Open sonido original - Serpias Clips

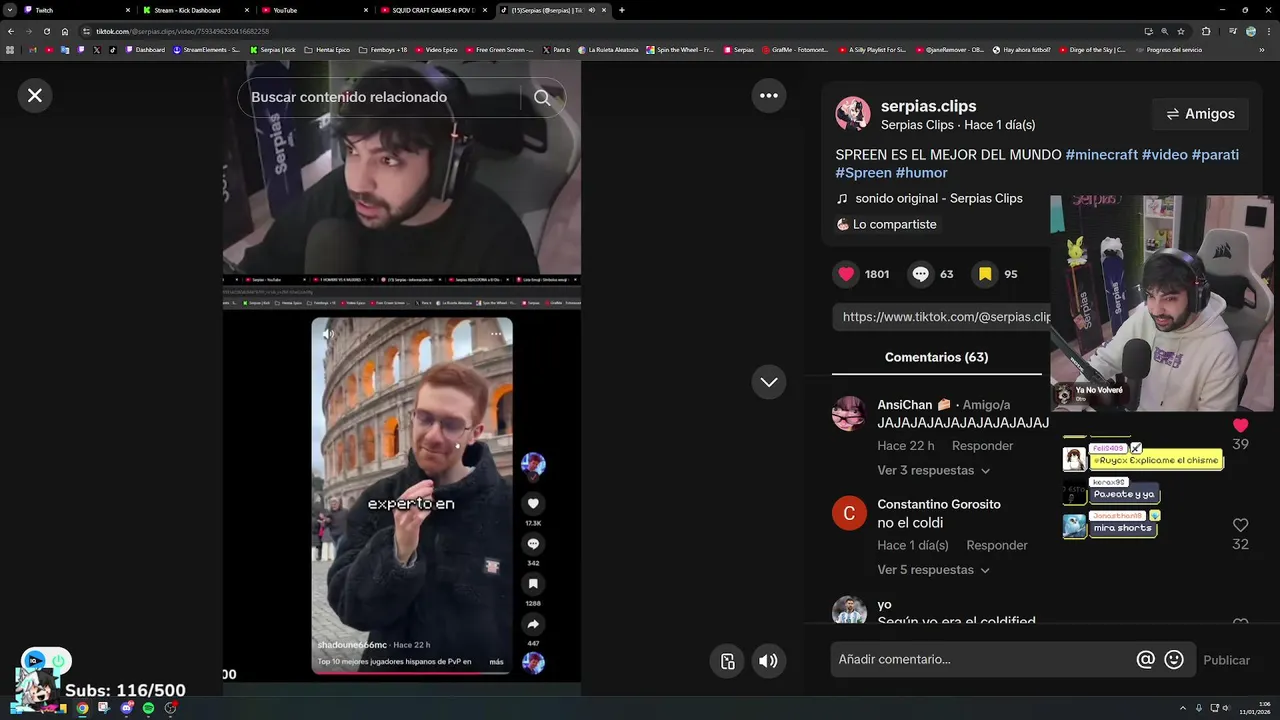(x=938, y=198)
